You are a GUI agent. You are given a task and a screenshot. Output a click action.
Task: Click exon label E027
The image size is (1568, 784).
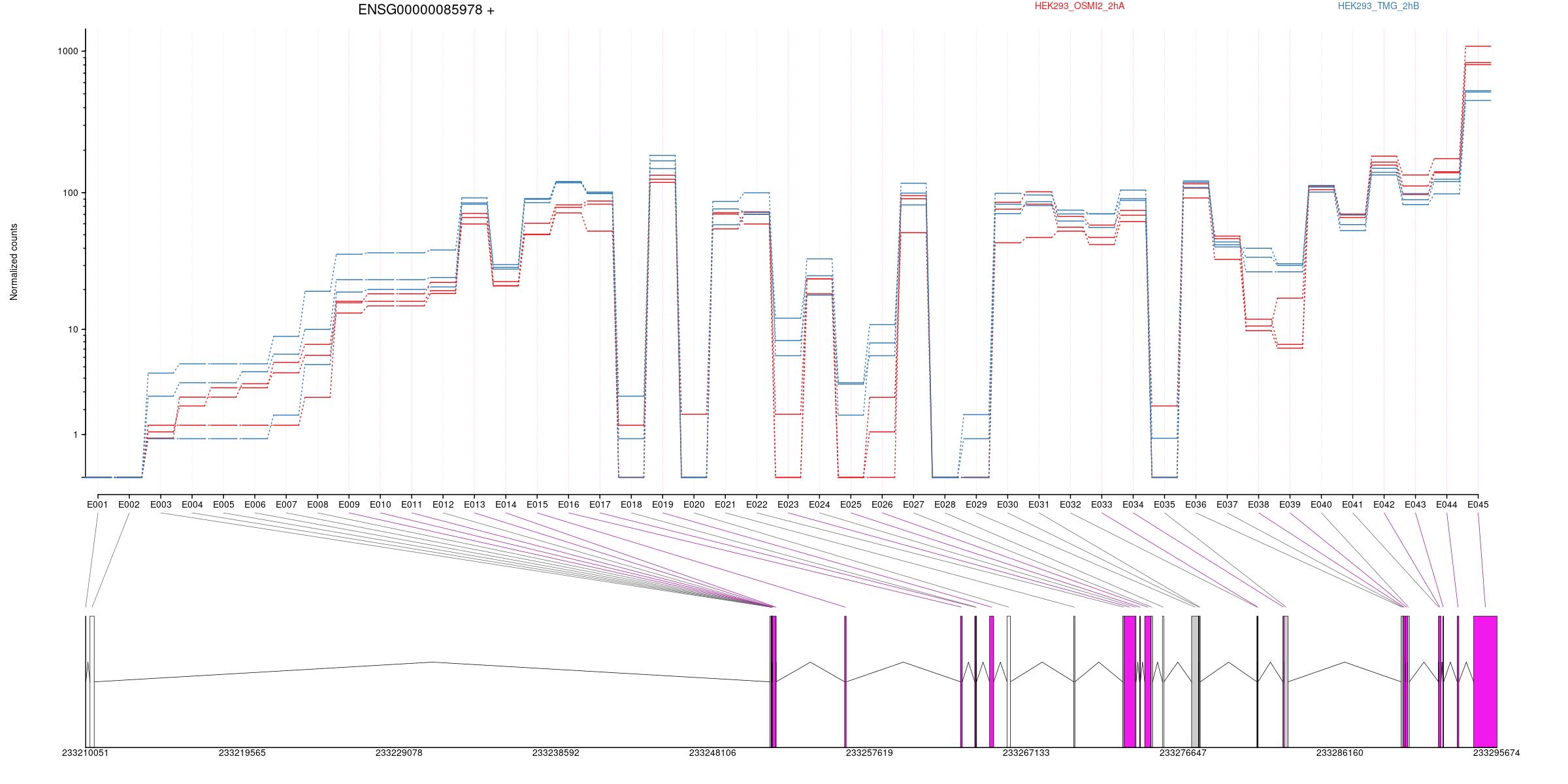coord(913,504)
